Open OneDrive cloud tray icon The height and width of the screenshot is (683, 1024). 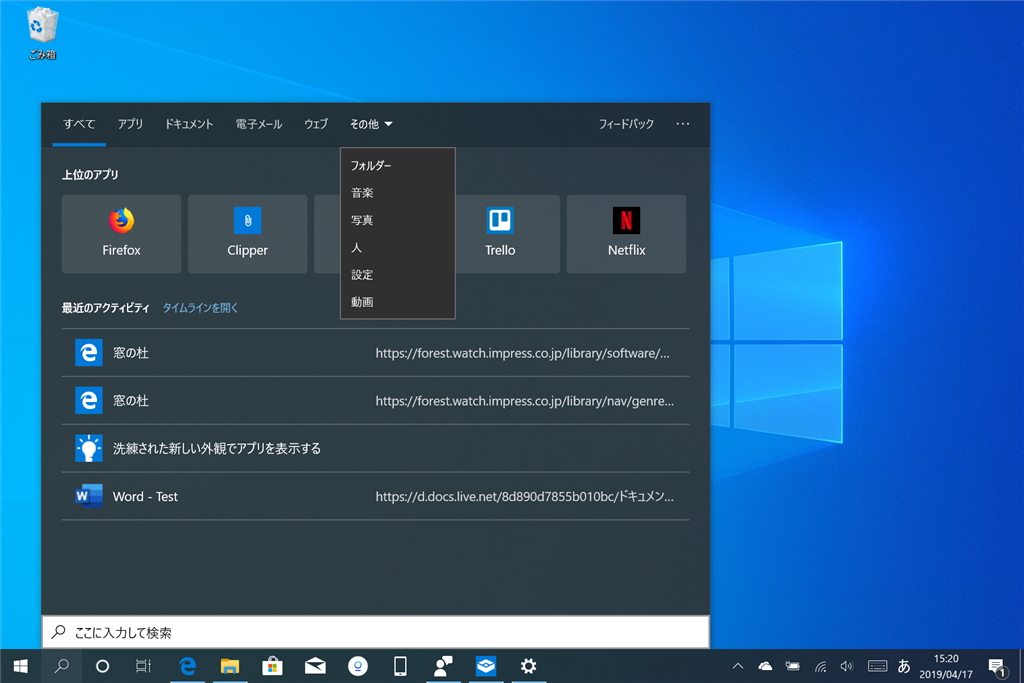tap(765, 666)
